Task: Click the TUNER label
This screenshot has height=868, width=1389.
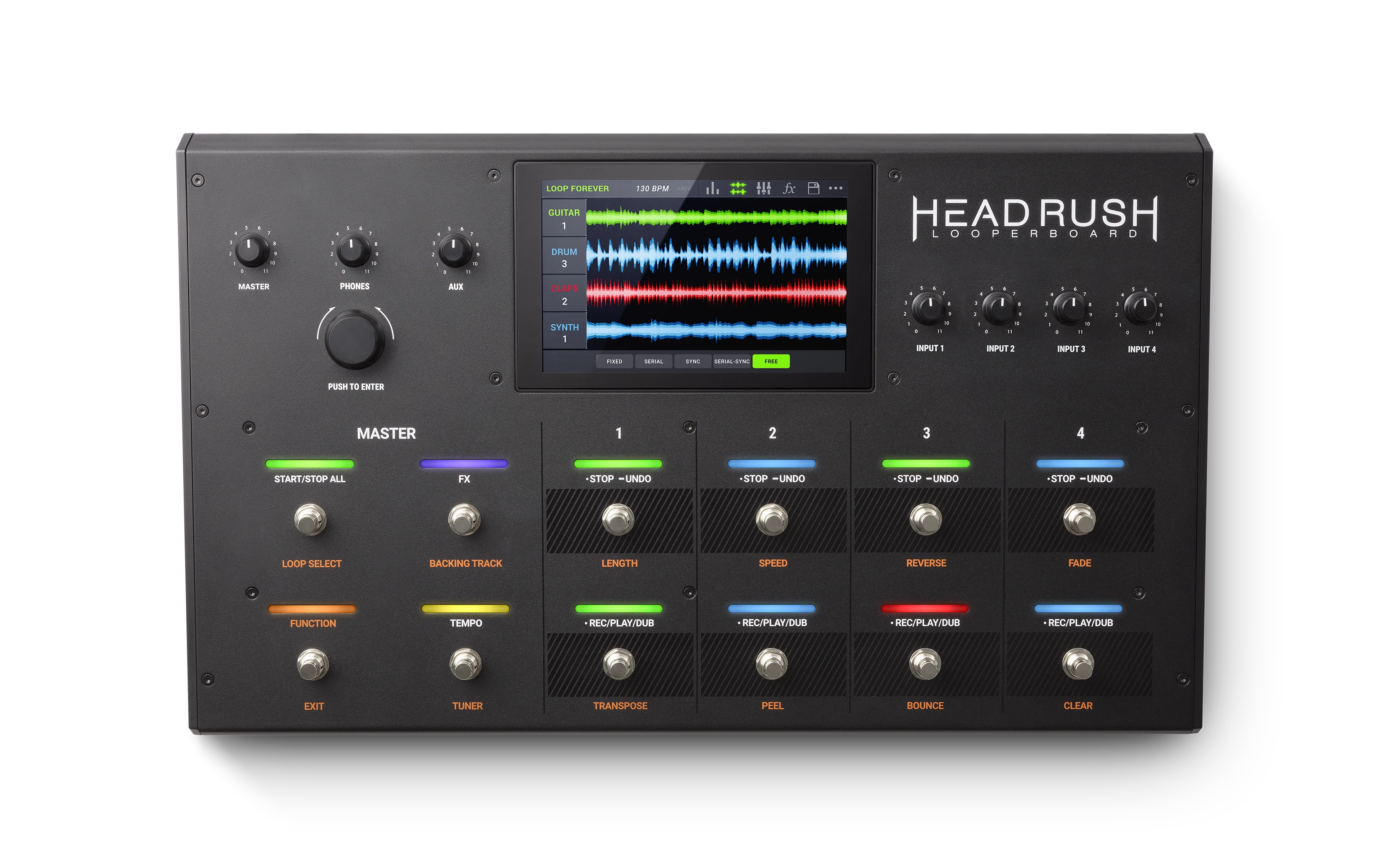Action: coord(467,706)
